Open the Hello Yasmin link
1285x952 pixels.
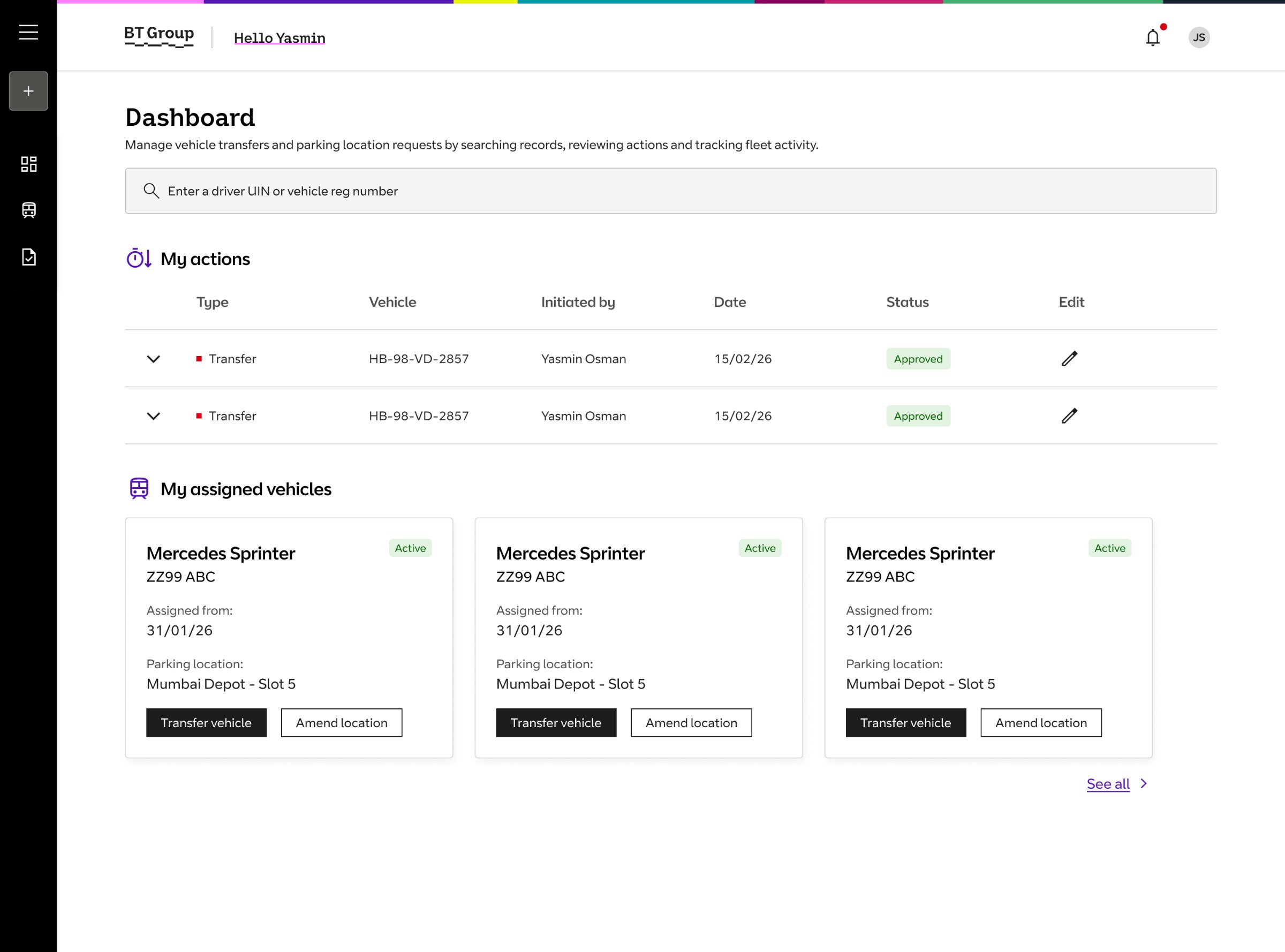tap(279, 38)
